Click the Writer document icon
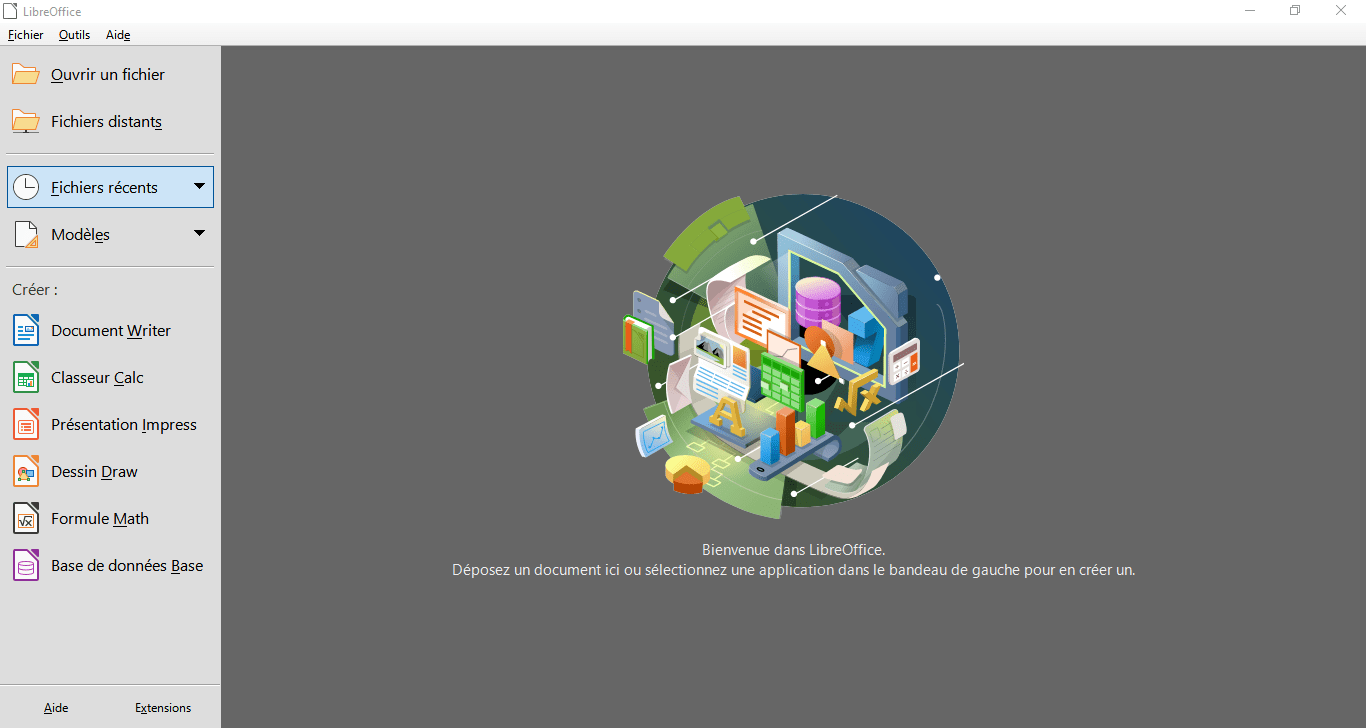The width and height of the screenshot is (1366, 728). click(x=26, y=330)
